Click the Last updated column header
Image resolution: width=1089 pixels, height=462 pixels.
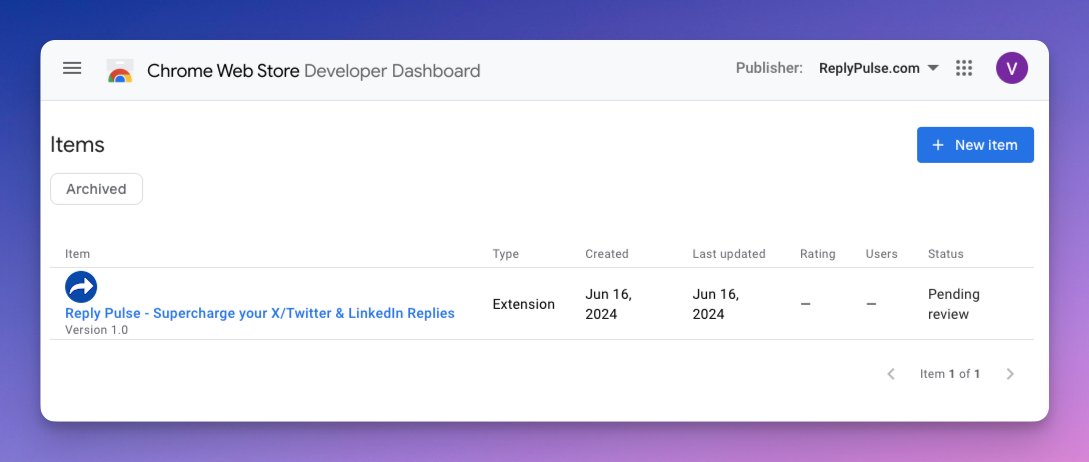coord(729,254)
